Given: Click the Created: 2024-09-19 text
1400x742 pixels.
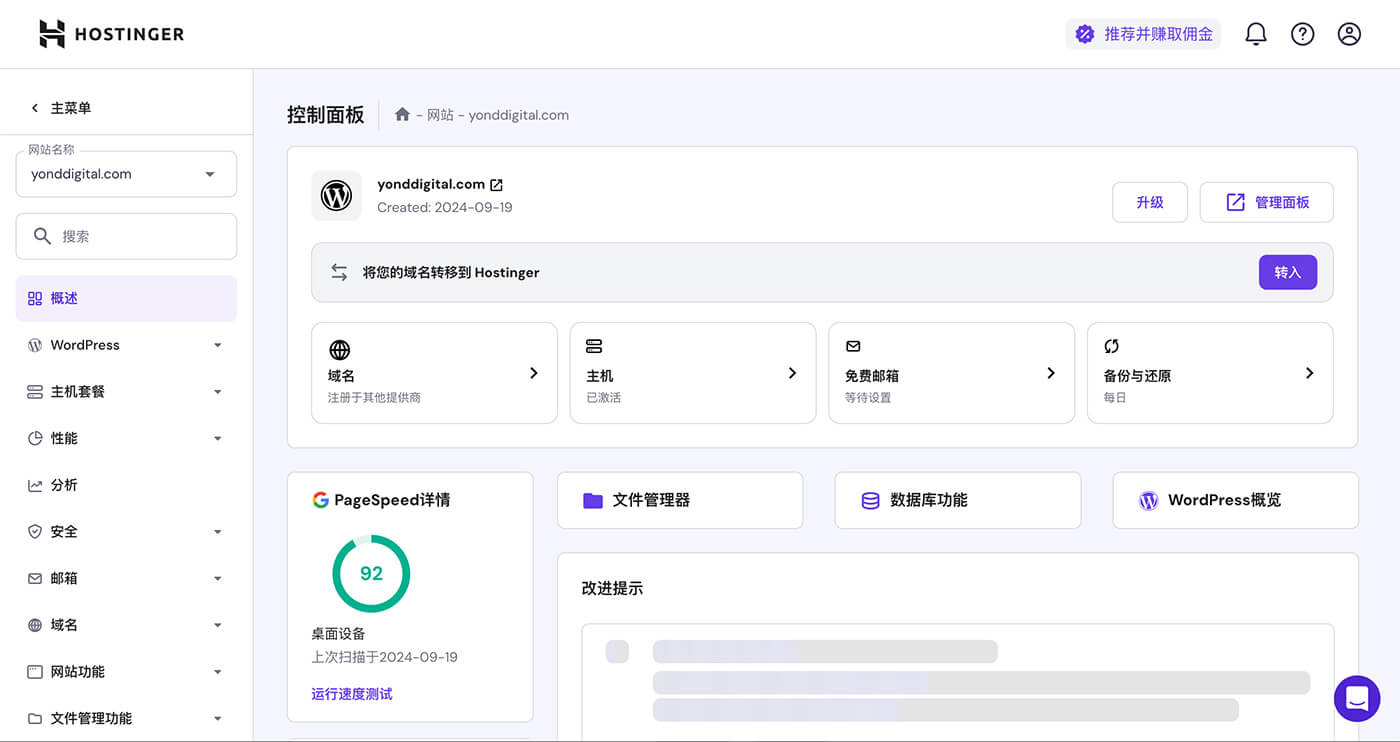Looking at the screenshot, I should (x=445, y=208).
